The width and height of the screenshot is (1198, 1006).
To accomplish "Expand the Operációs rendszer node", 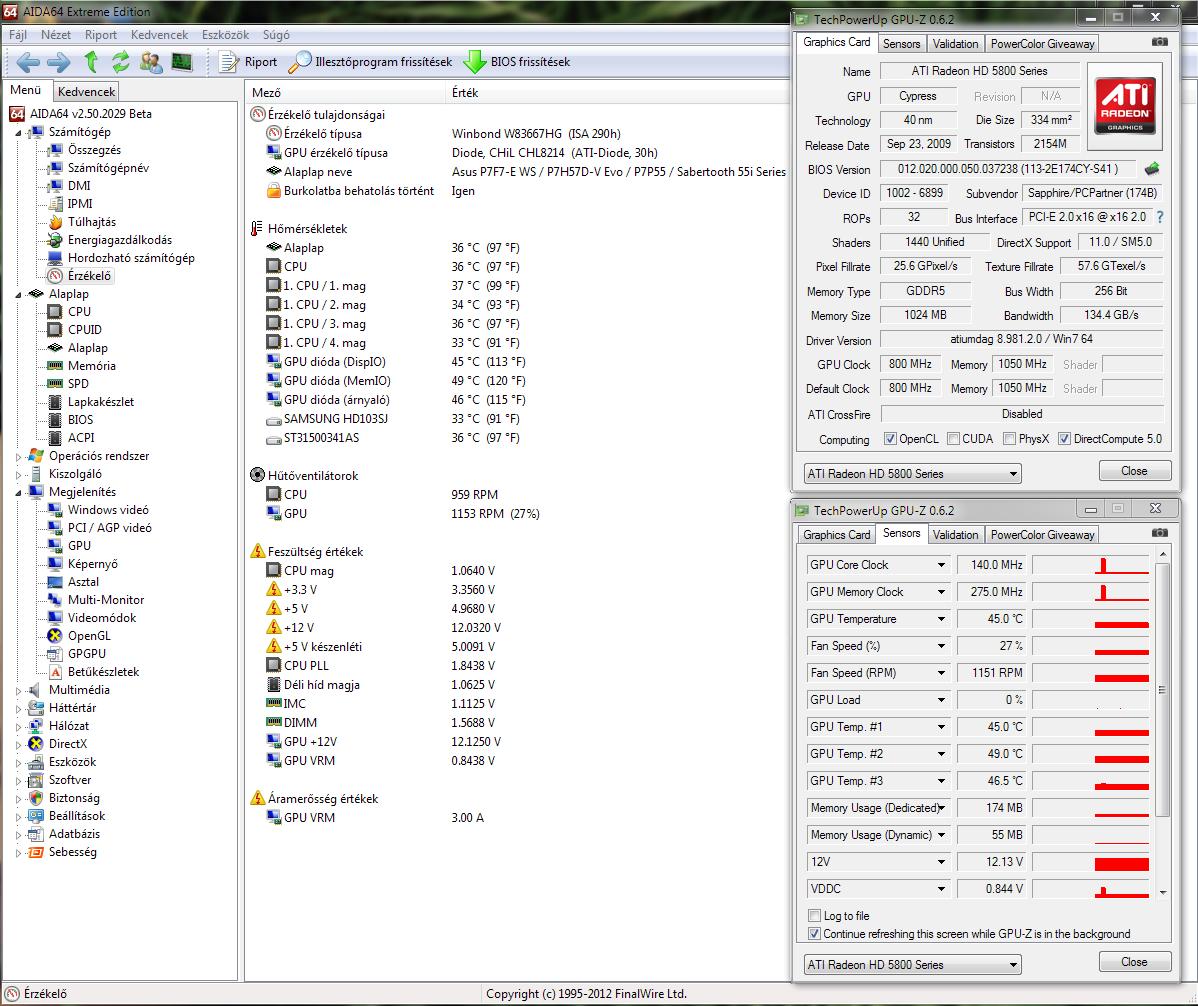I will click(18, 457).
